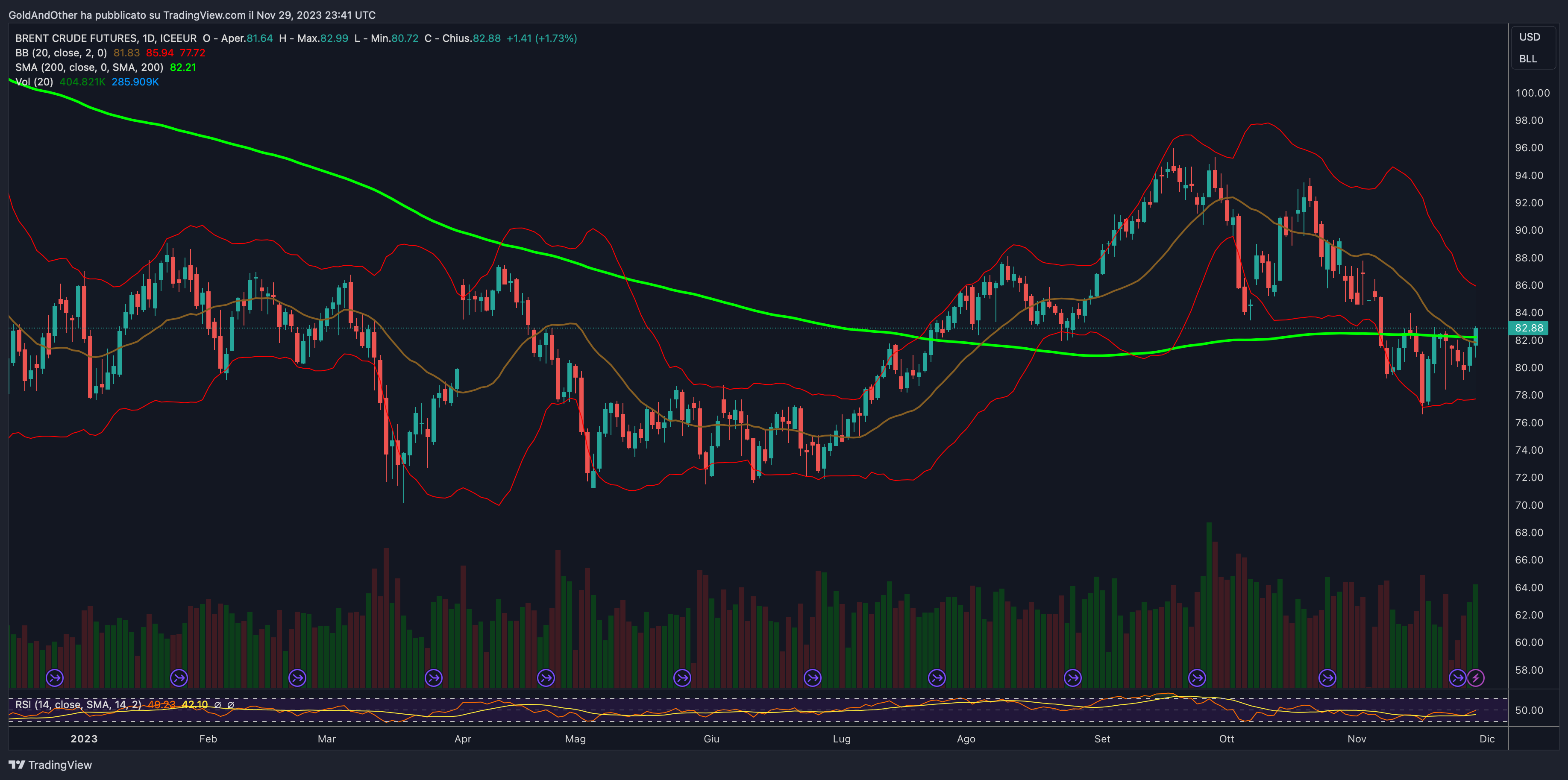Select the Vol (20) indicator legend
Viewport: 1568px width, 780px height.
[34, 82]
